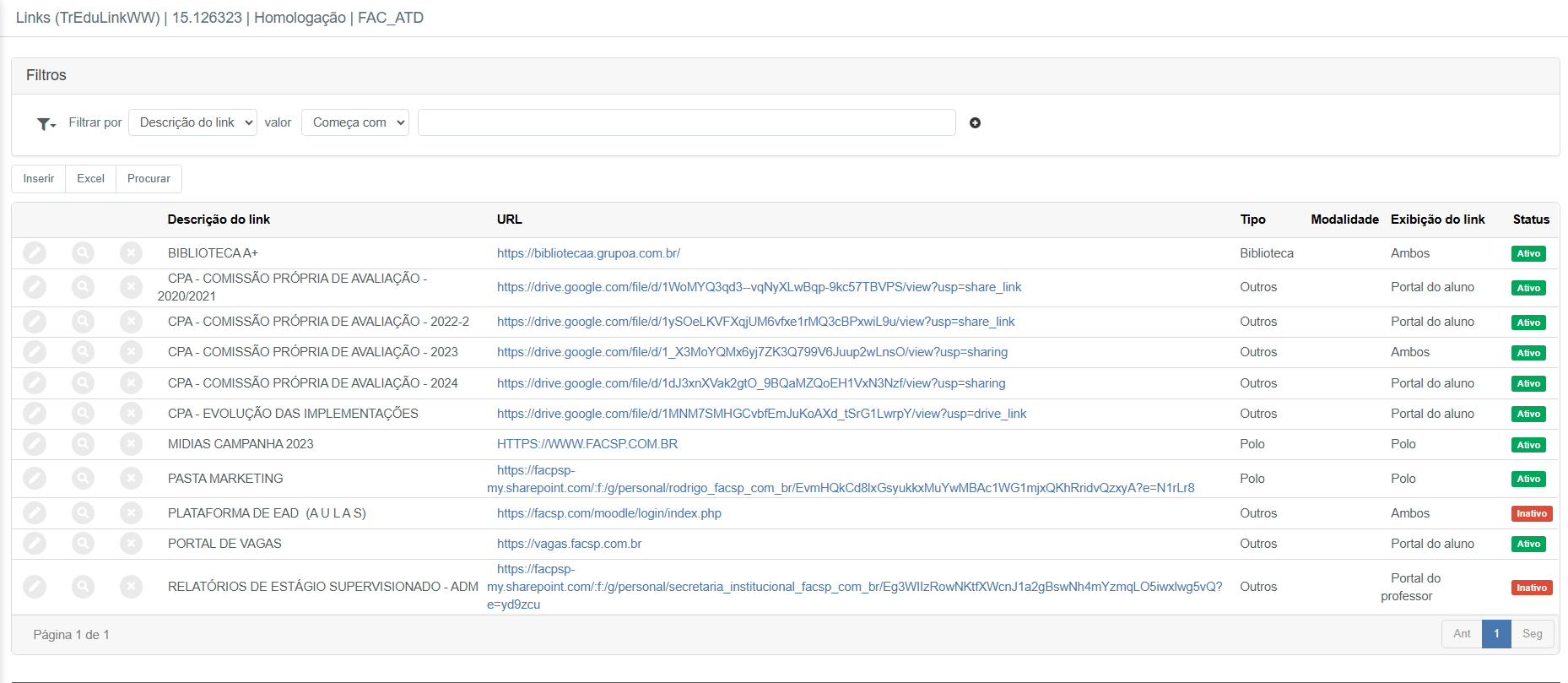Click into the filter value text field
The image size is (1568, 683).
[x=686, y=122]
